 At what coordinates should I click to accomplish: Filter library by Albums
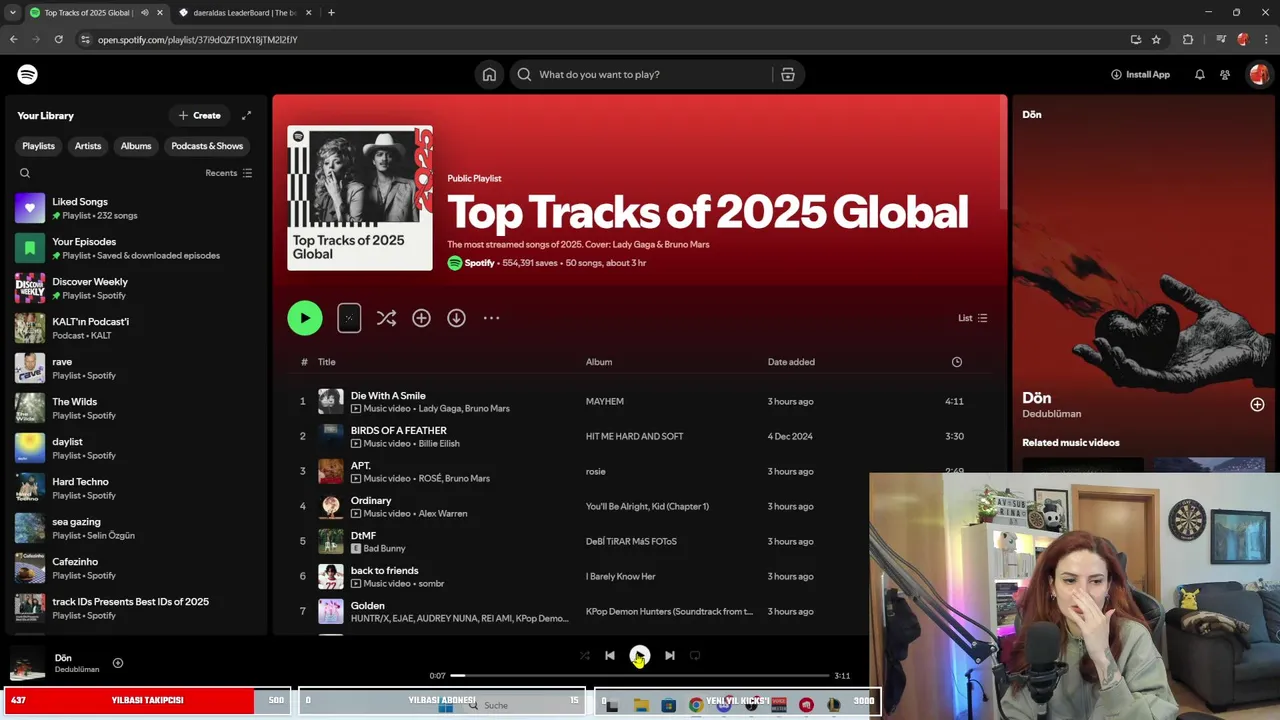click(136, 146)
